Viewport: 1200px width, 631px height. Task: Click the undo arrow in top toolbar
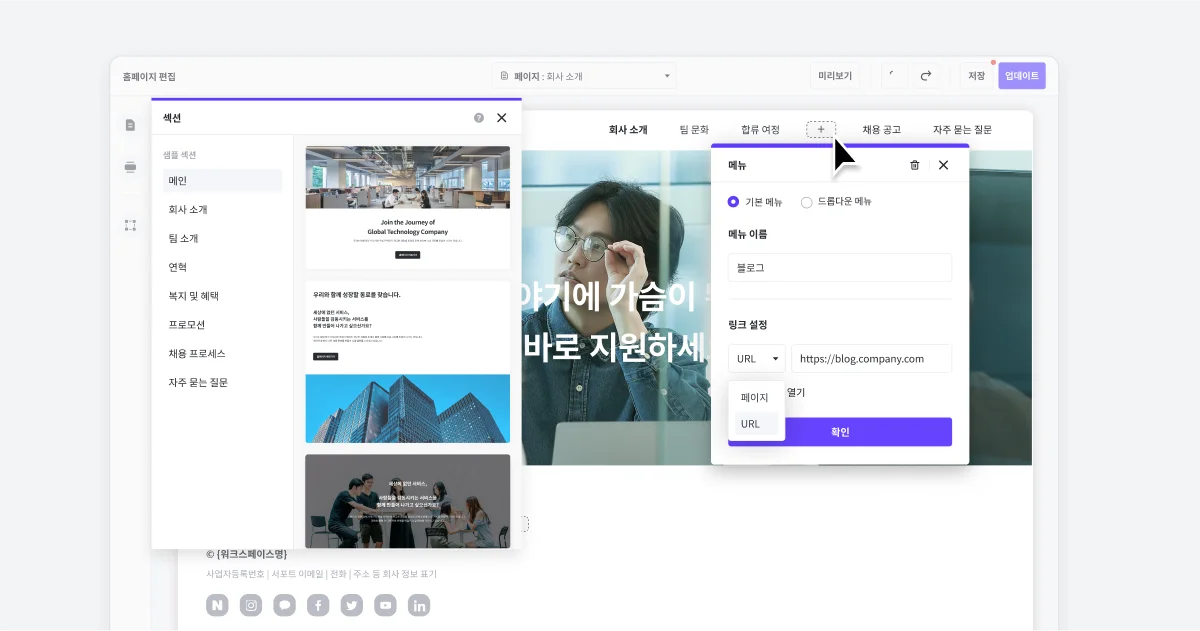pos(894,76)
